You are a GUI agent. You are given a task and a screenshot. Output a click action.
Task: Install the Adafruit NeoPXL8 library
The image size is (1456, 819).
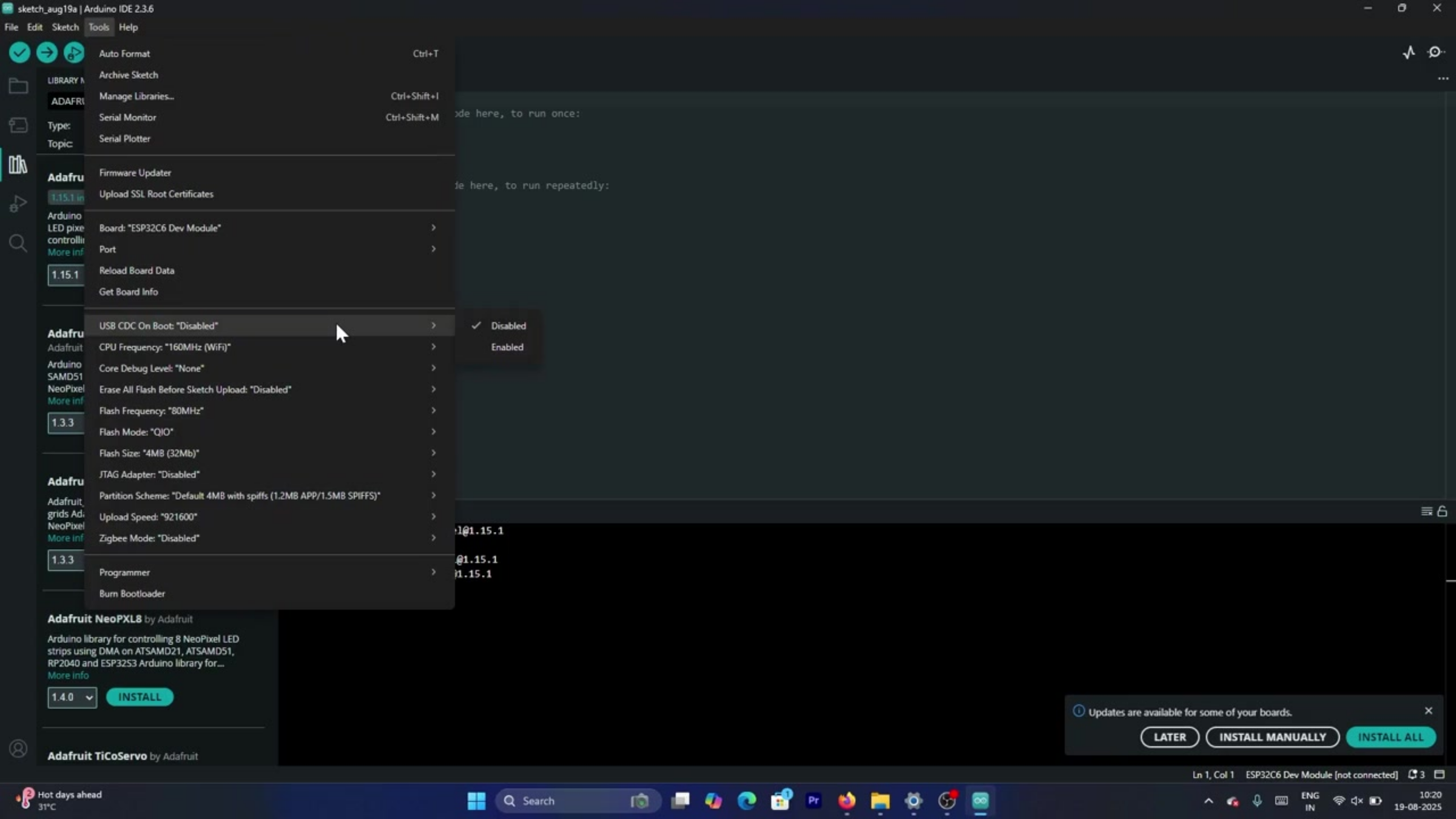140,697
